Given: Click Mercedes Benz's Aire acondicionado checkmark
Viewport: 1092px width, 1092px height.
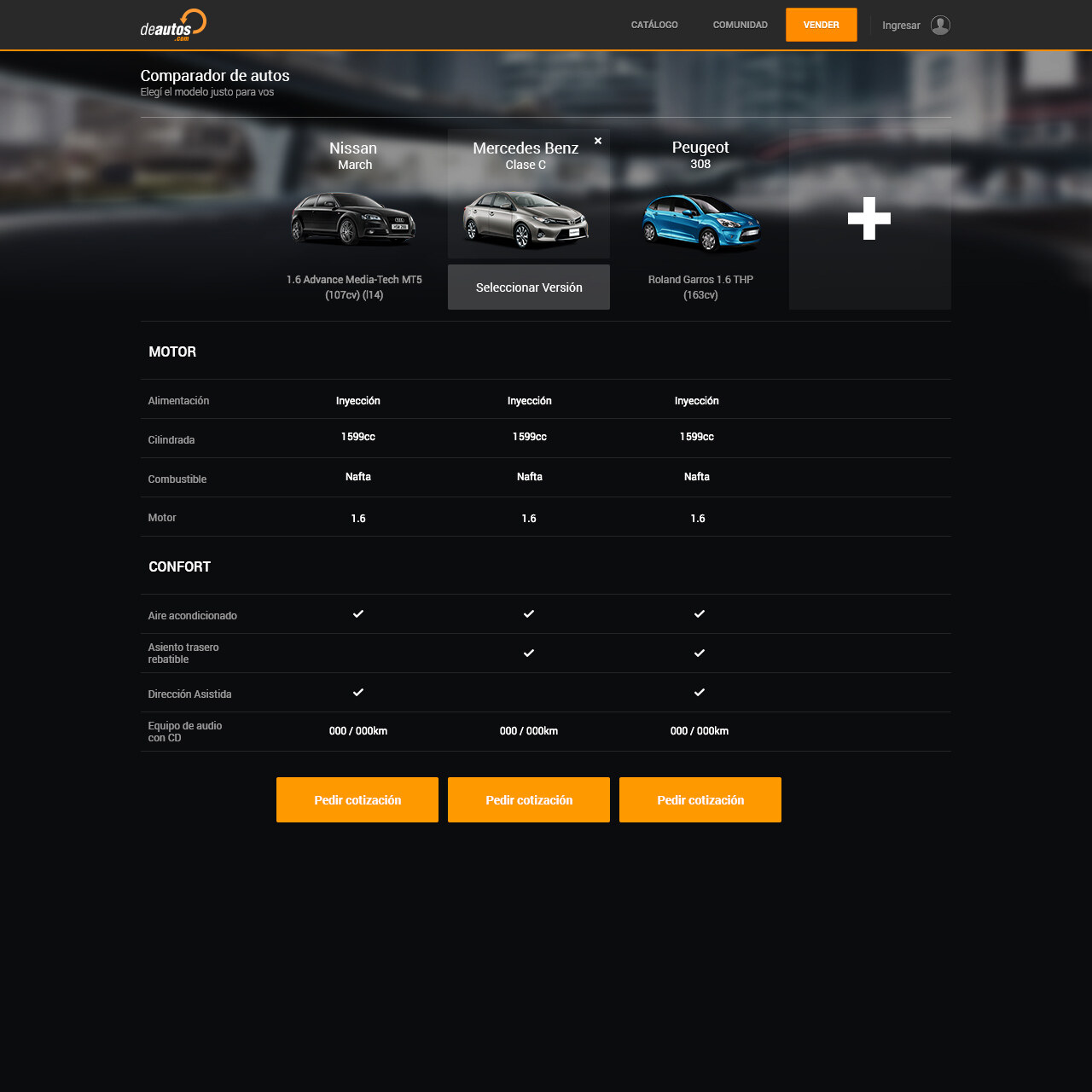Looking at the screenshot, I should 529,613.
